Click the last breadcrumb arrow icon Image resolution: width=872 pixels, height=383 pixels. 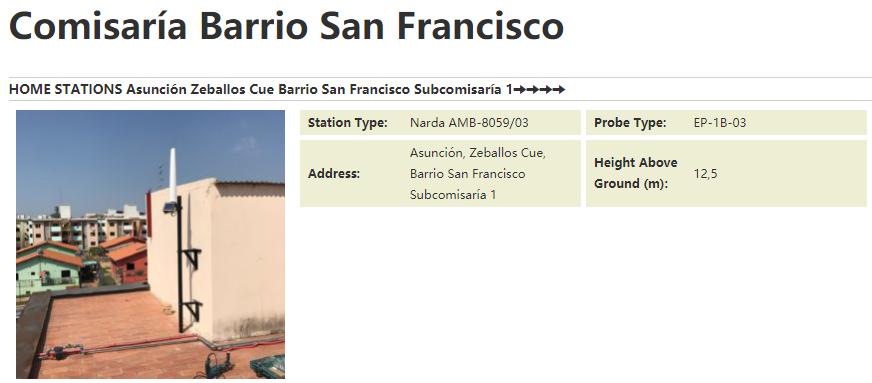point(560,89)
